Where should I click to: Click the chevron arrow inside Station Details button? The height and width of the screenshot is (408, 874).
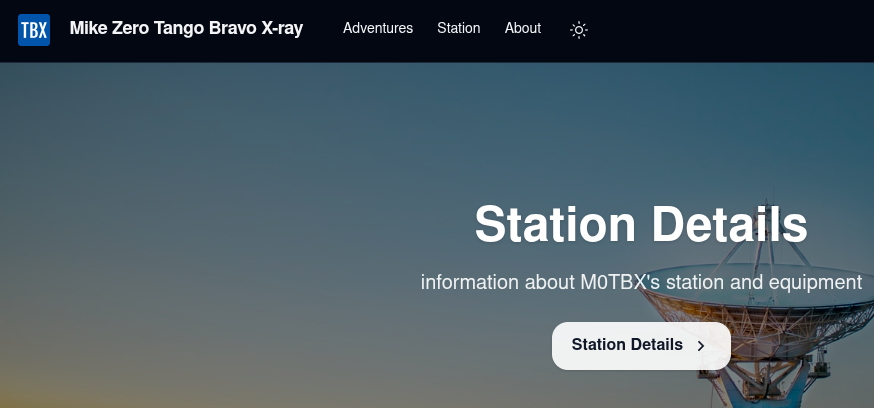pyautogui.click(x=701, y=346)
